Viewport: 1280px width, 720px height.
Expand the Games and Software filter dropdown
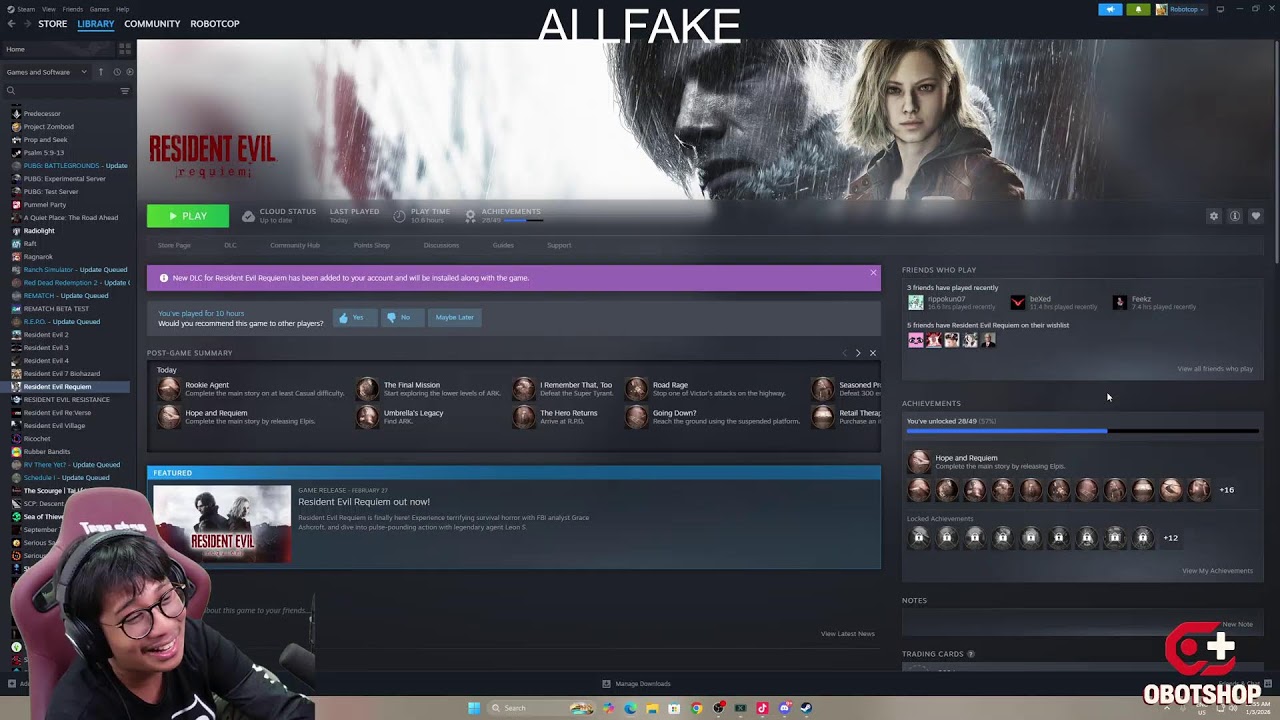[46, 72]
